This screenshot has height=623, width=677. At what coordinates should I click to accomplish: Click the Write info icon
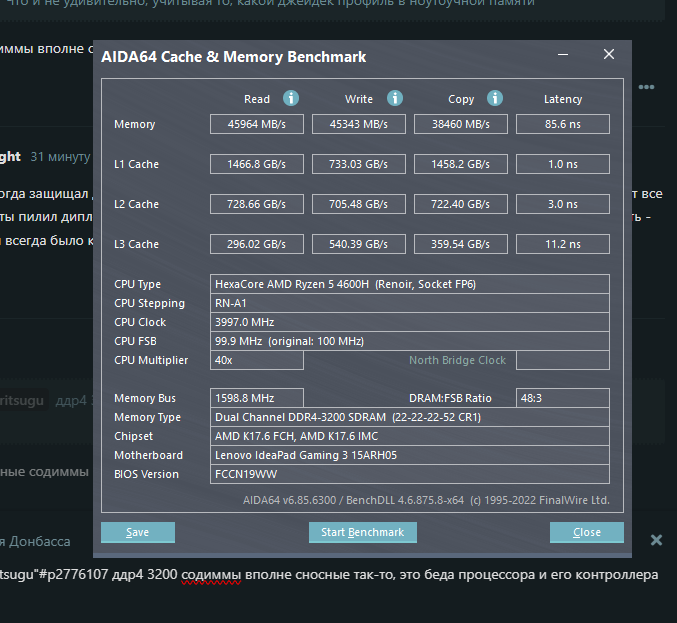(395, 98)
